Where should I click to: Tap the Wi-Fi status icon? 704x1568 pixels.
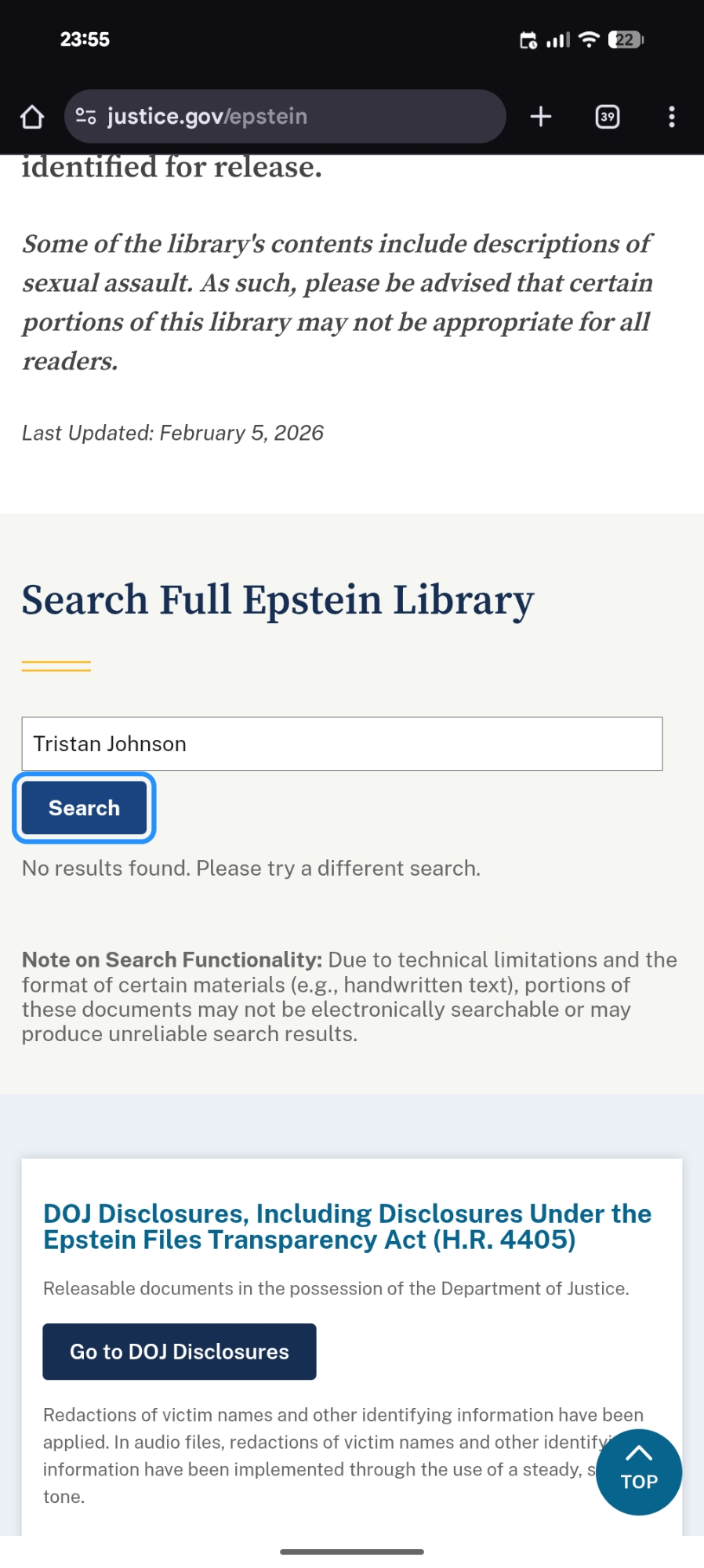click(589, 39)
